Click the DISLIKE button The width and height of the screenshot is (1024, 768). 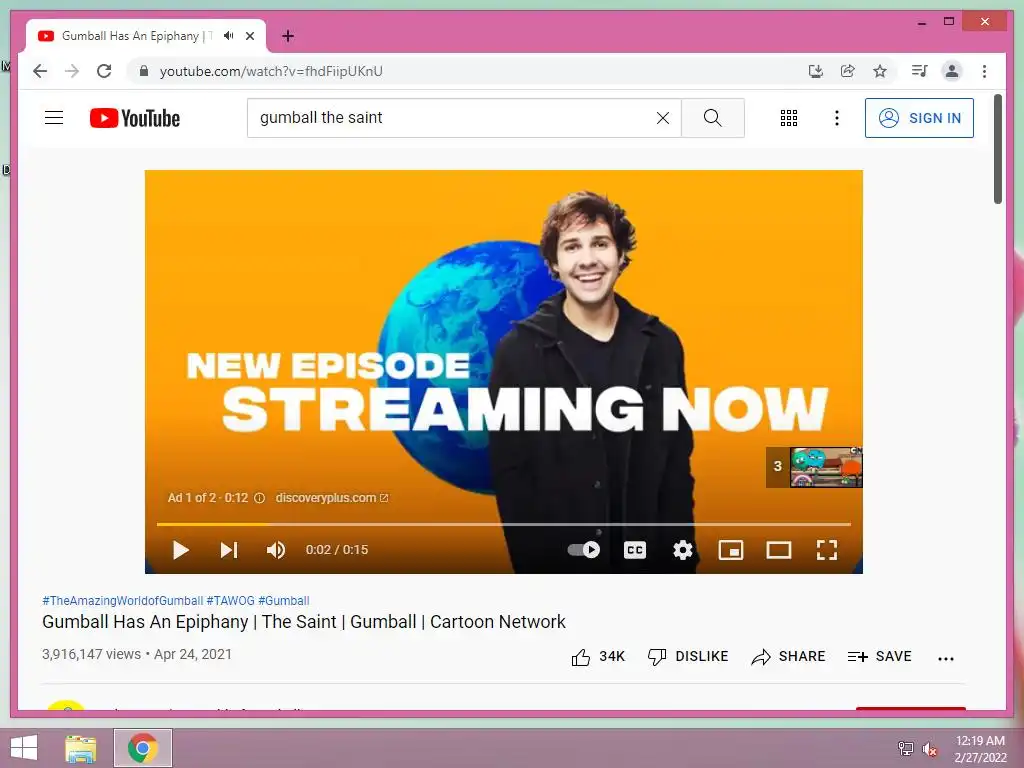pos(688,657)
